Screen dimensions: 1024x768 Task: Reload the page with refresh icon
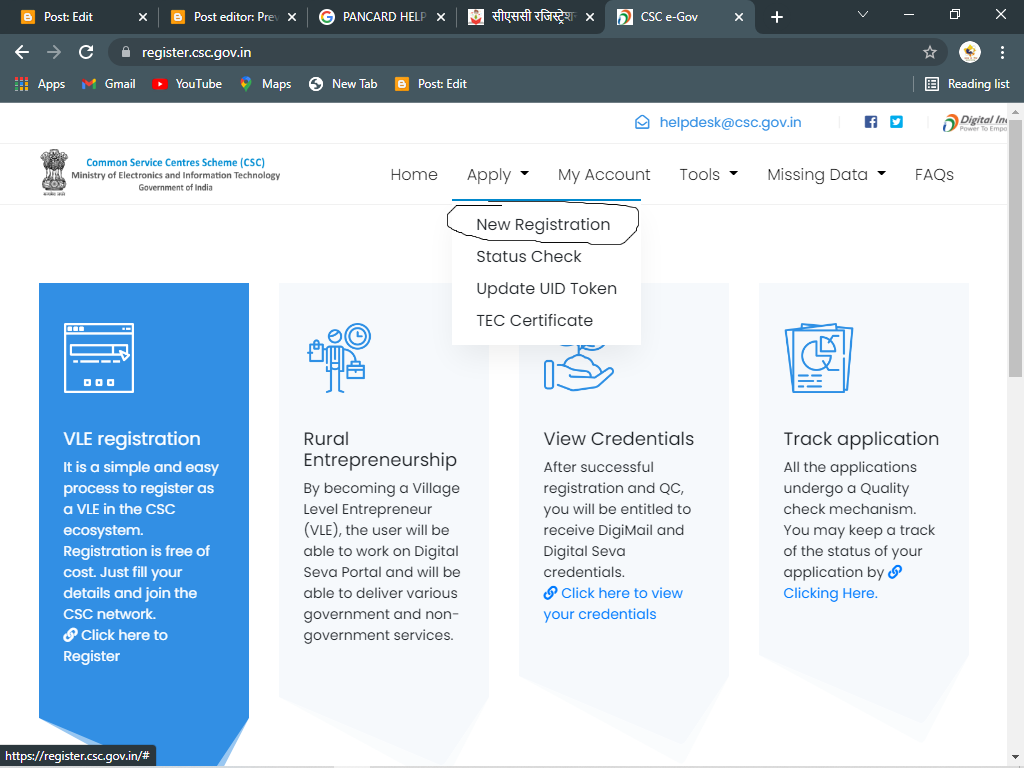(x=86, y=52)
